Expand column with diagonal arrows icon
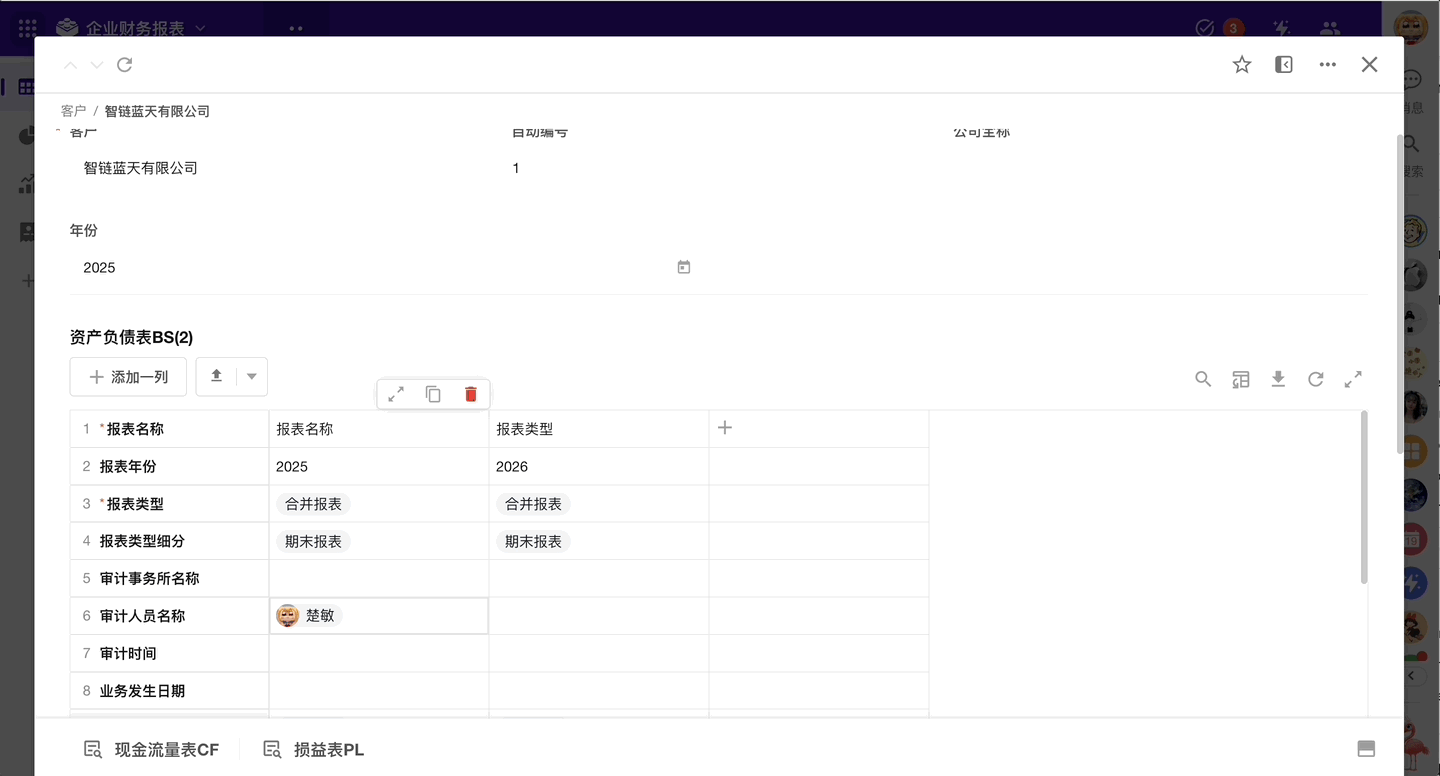This screenshot has height=776, width=1440. [396, 394]
